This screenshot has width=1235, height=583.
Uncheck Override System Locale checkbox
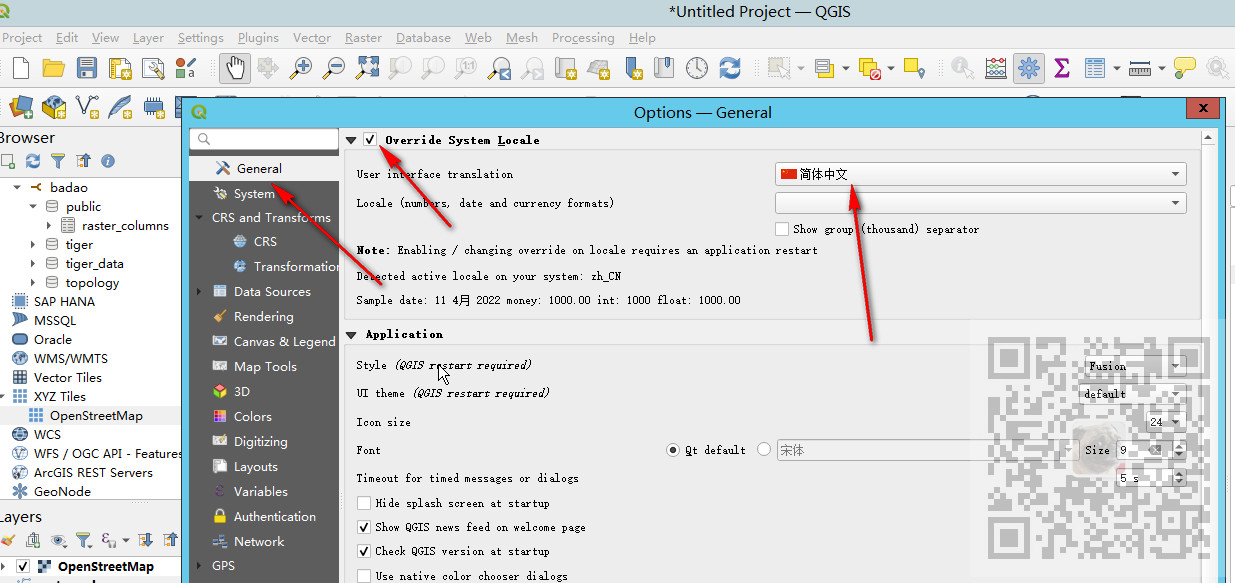coord(370,140)
